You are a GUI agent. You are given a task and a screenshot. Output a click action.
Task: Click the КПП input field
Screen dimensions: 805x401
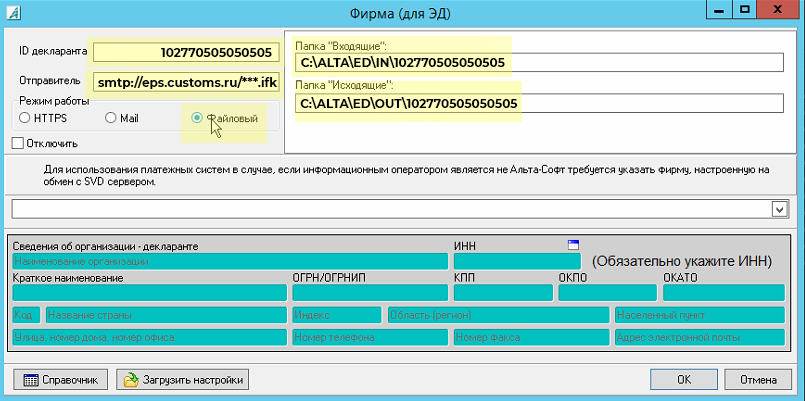point(503,292)
